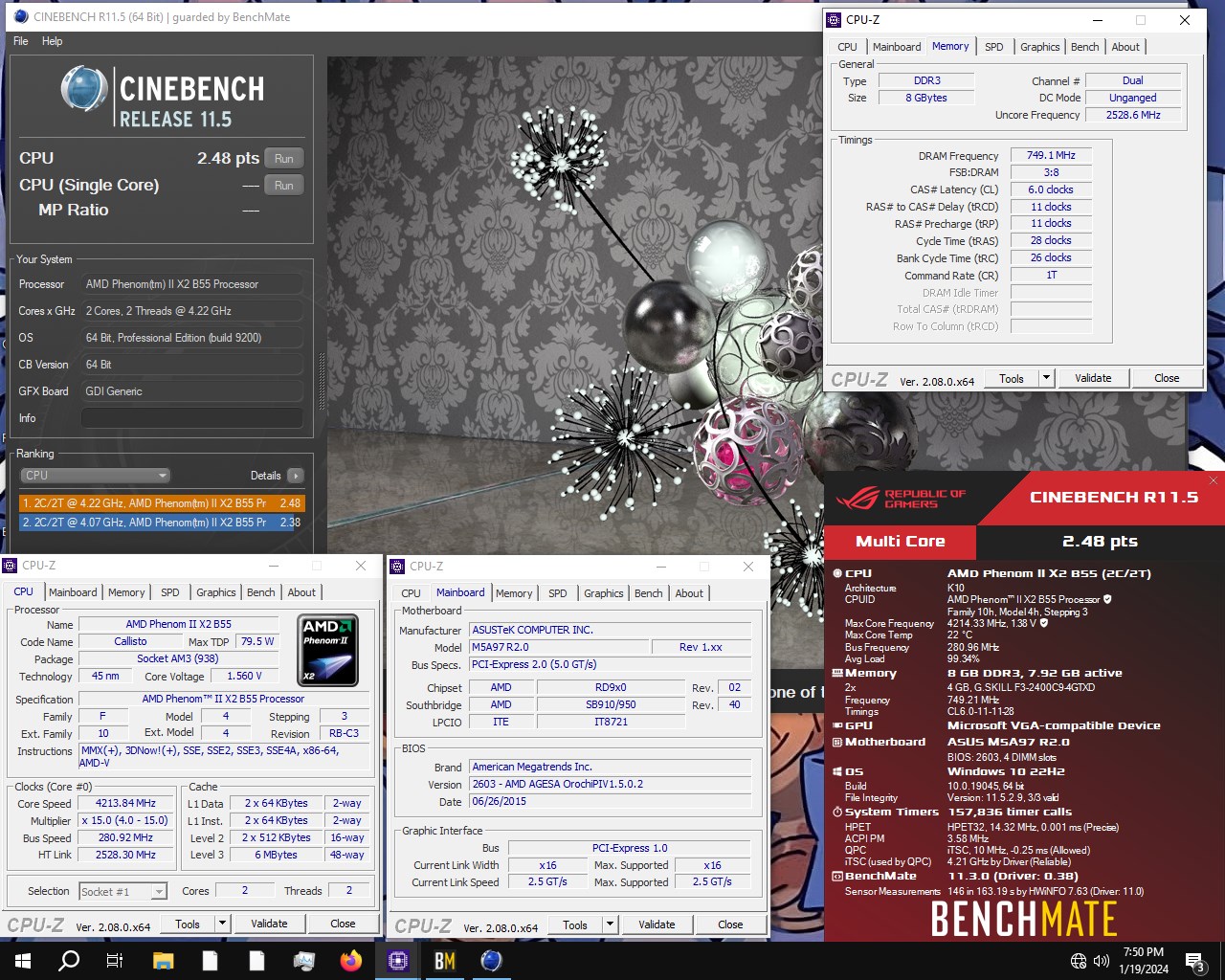This screenshot has width=1225, height=980.
Task: Run the CPU Single Core test
Action: (283, 186)
